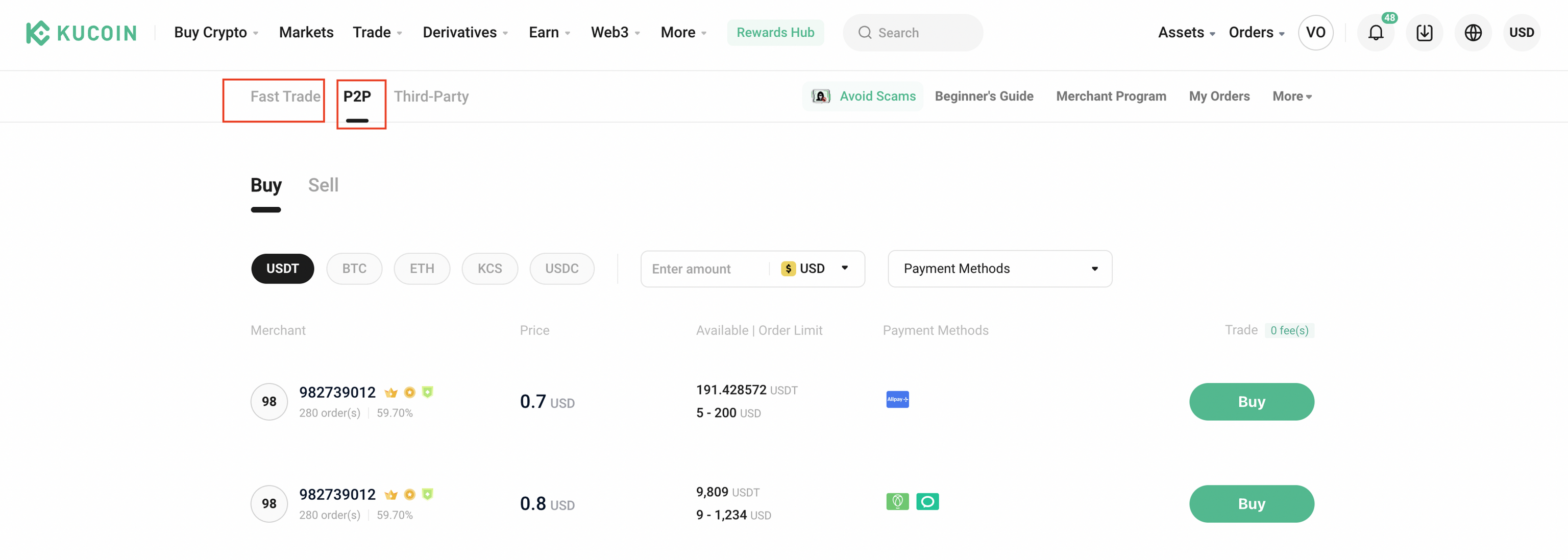Select the Buy tab

point(266,185)
